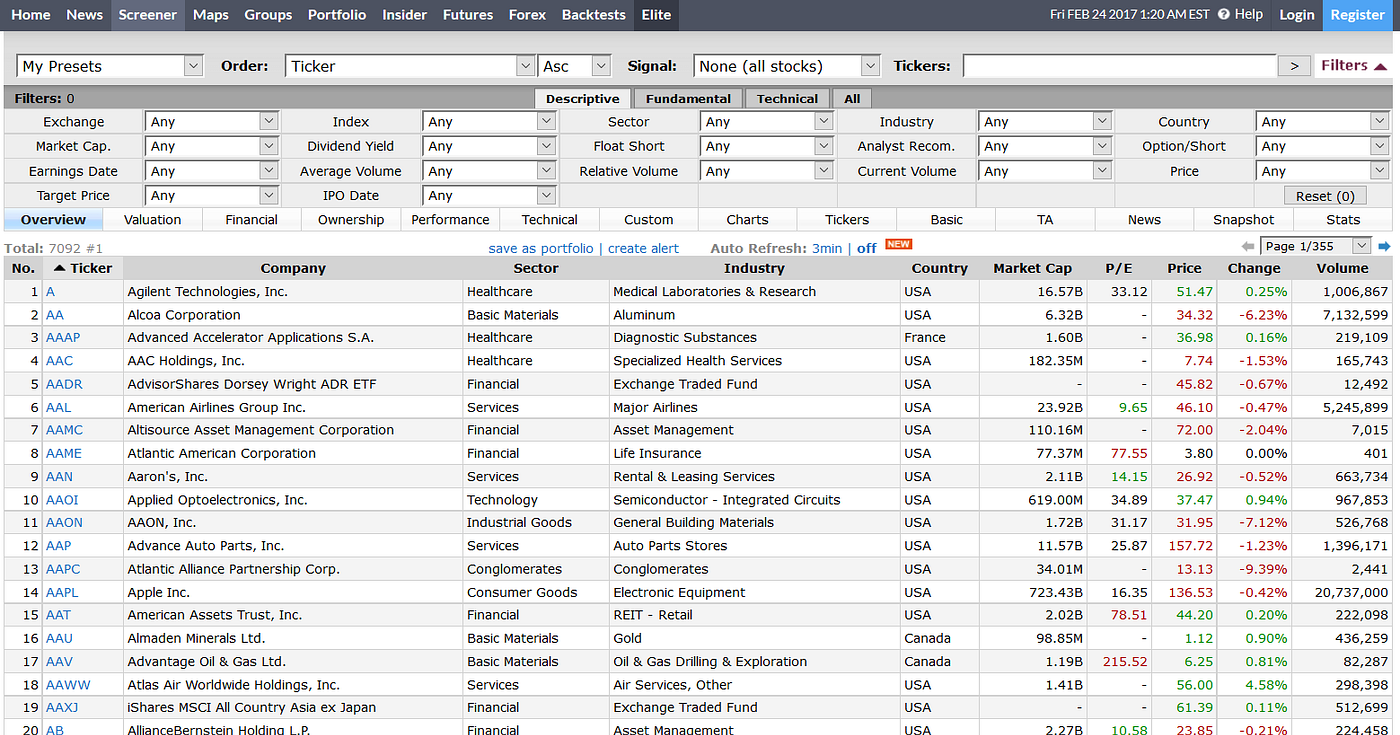Click Agilent Technologies, Inc. company name
The image size is (1400, 735).
coord(208,291)
